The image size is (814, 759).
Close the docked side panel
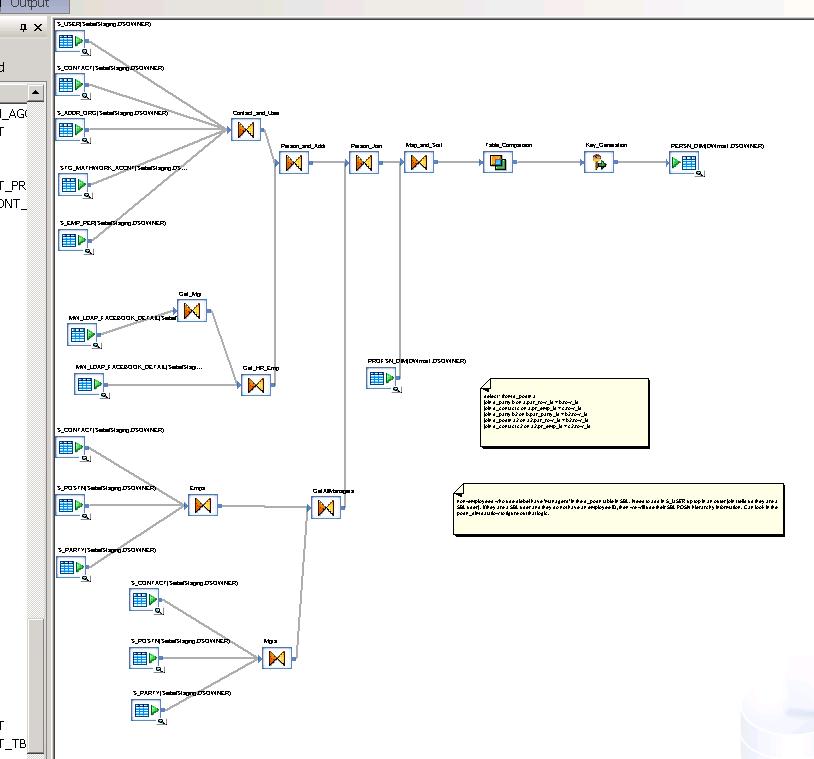point(39,27)
